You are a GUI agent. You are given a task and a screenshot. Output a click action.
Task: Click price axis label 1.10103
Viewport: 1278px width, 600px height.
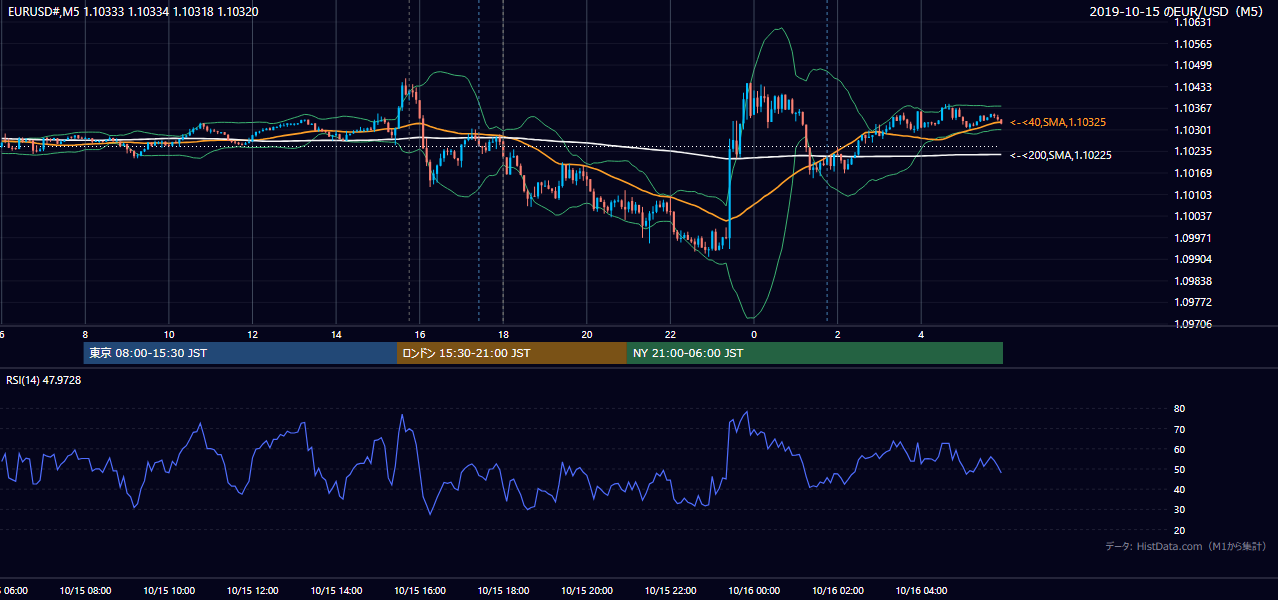click(x=1193, y=195)
